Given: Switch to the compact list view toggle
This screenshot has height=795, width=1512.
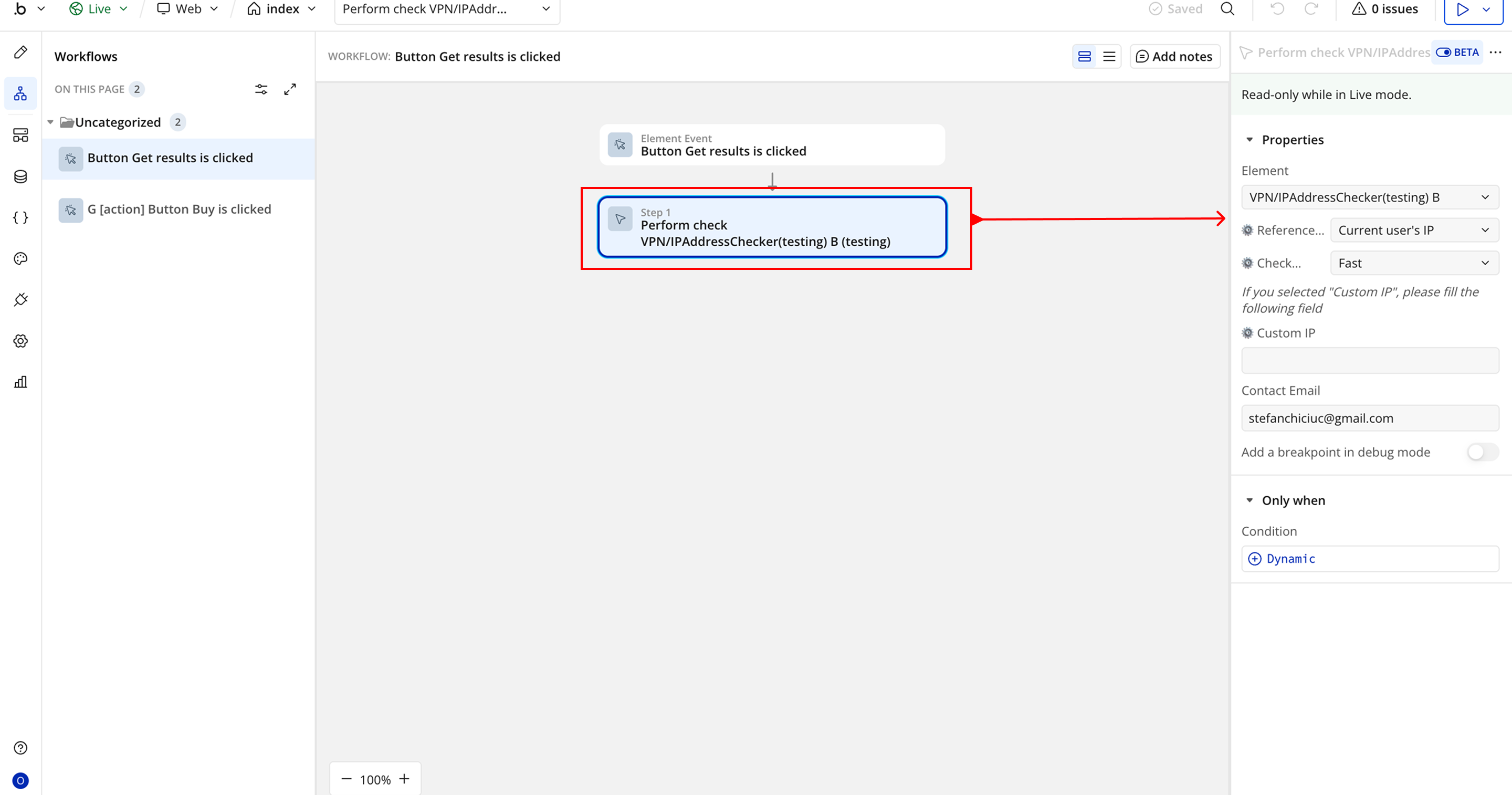Looking at the screenshot, I should 1109,56.
